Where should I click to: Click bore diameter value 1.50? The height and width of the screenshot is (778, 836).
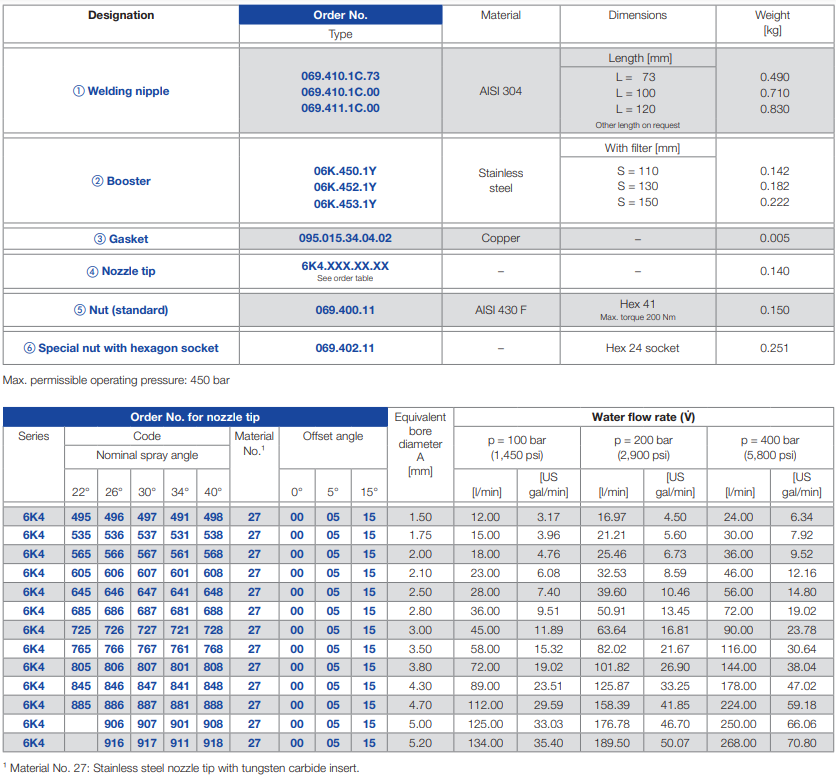[x=420, y=517]
